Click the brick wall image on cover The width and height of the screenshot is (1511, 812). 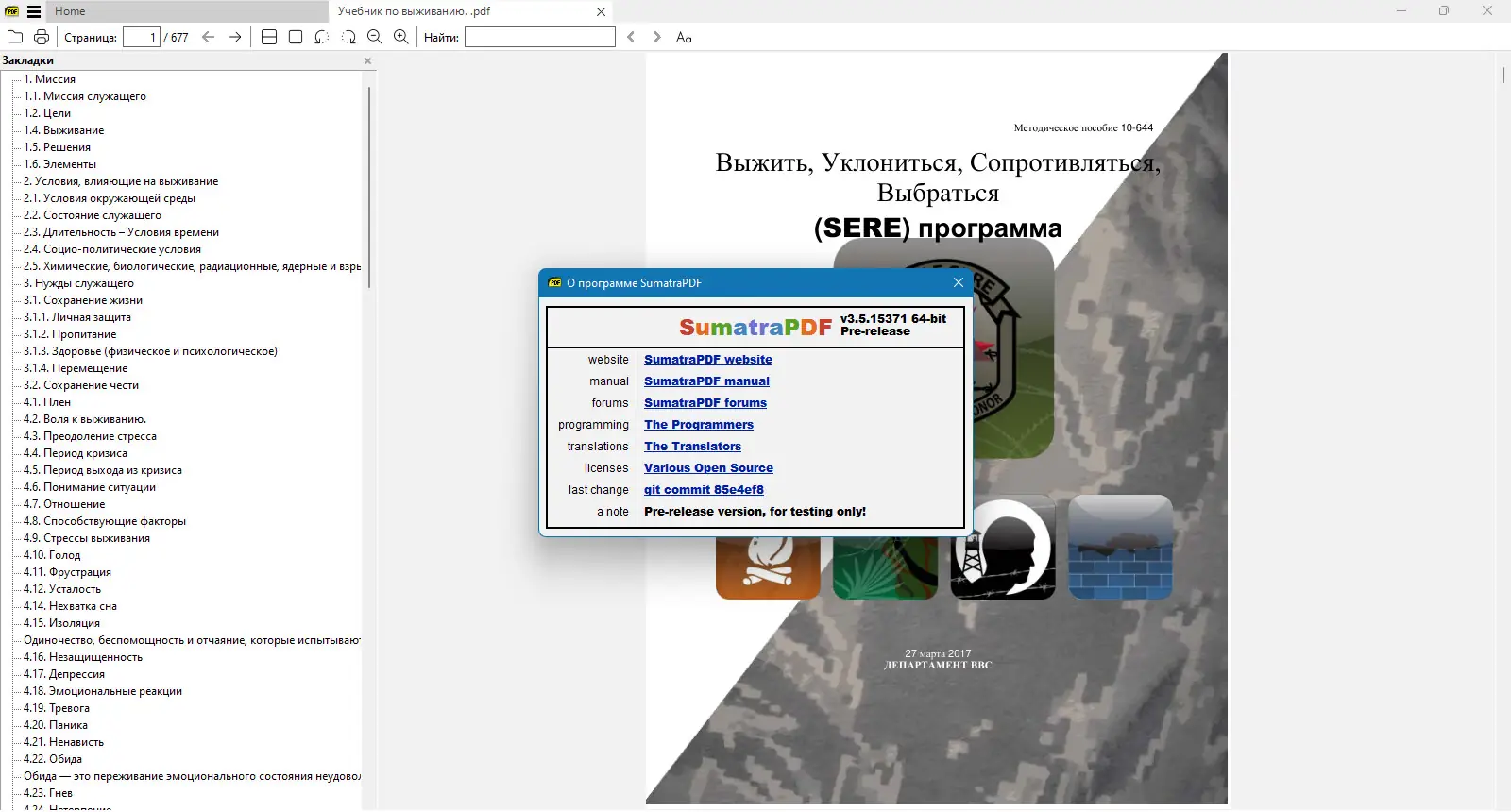[x=1120, y=548]
